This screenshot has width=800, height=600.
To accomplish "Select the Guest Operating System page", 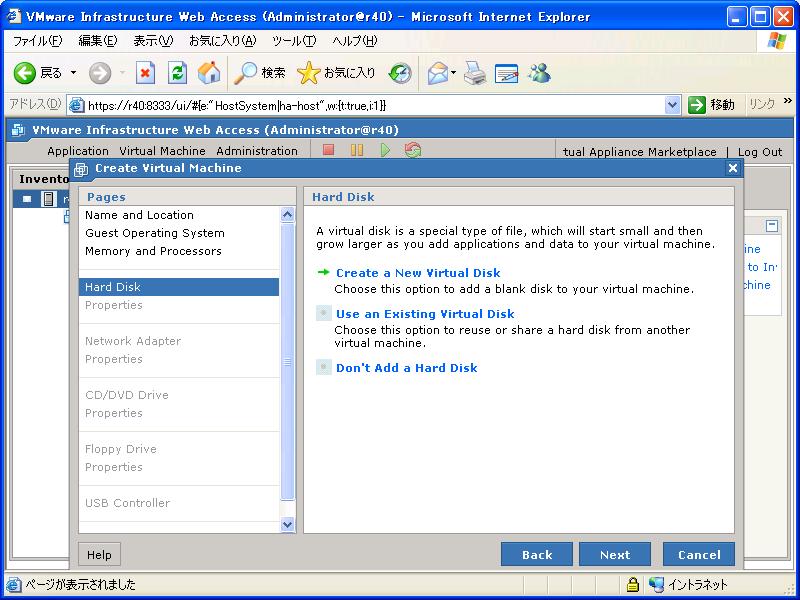I will pos(179,233).
